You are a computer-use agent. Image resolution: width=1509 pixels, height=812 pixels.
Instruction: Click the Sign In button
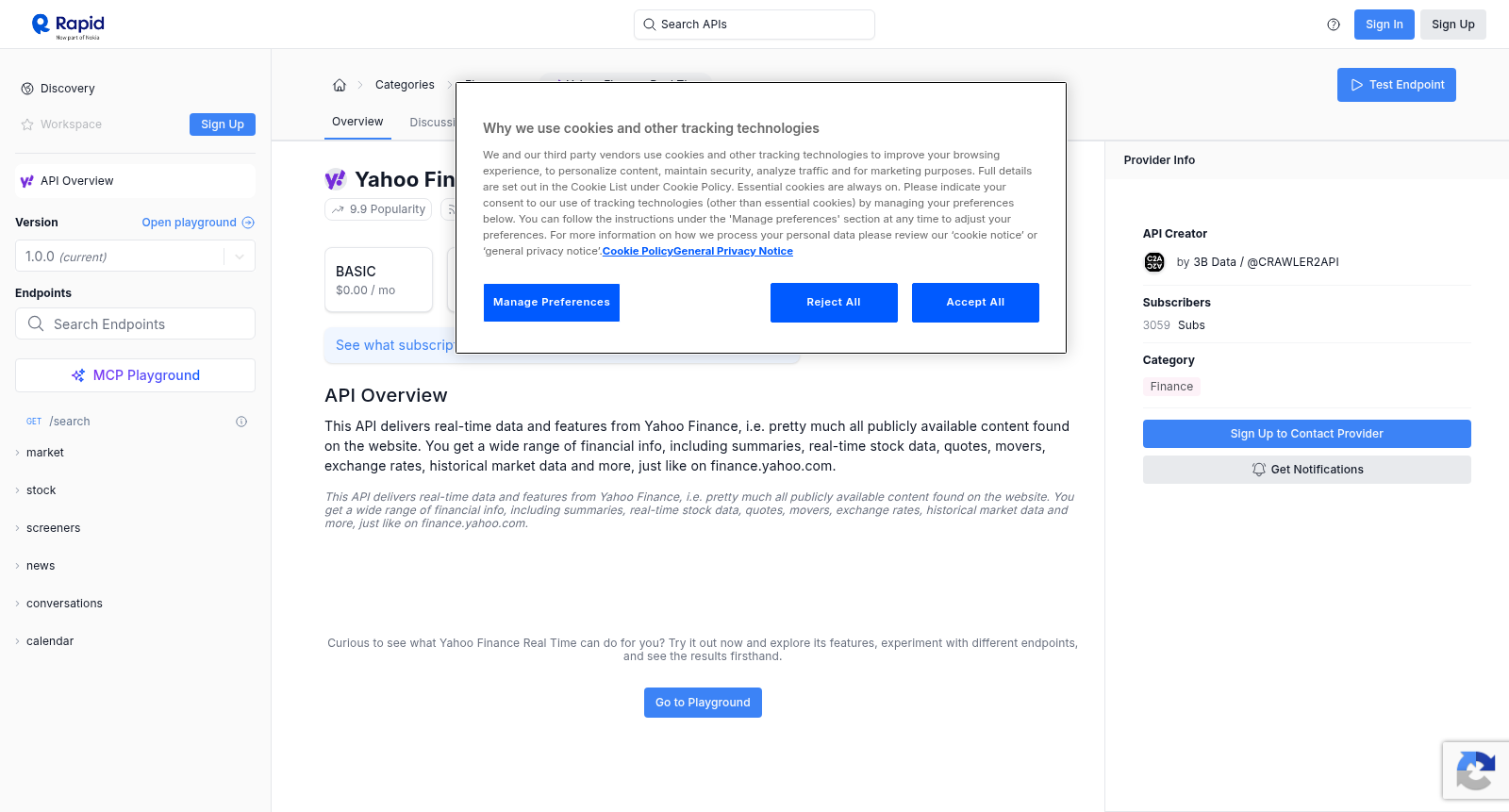coord(1385,25)
